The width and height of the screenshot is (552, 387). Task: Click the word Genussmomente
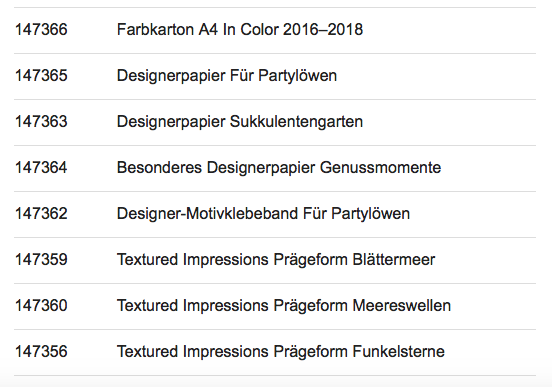381,168
